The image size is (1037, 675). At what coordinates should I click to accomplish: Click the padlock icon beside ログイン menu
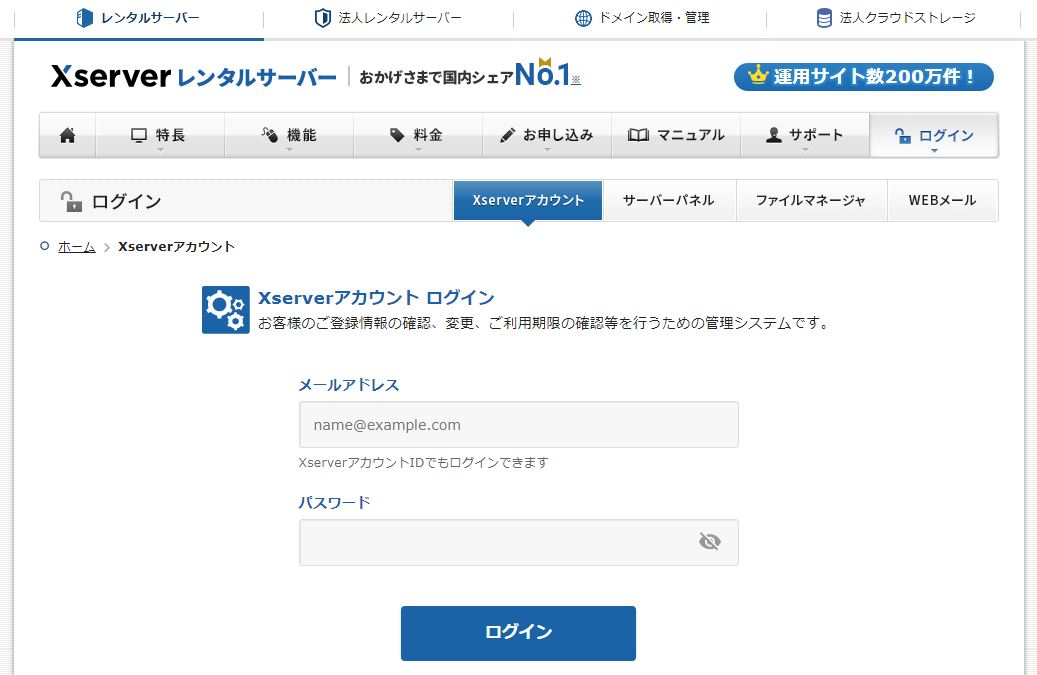[903, 136]
